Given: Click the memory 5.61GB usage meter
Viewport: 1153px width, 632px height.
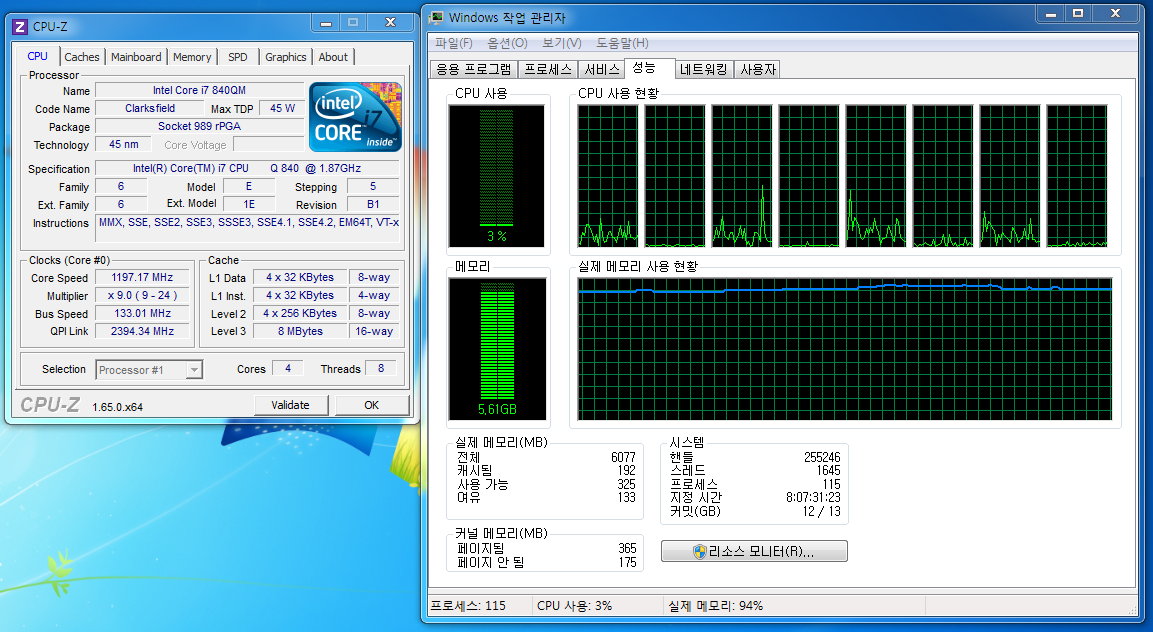Looking at the screenshot, I should click(x=497, y=349).
